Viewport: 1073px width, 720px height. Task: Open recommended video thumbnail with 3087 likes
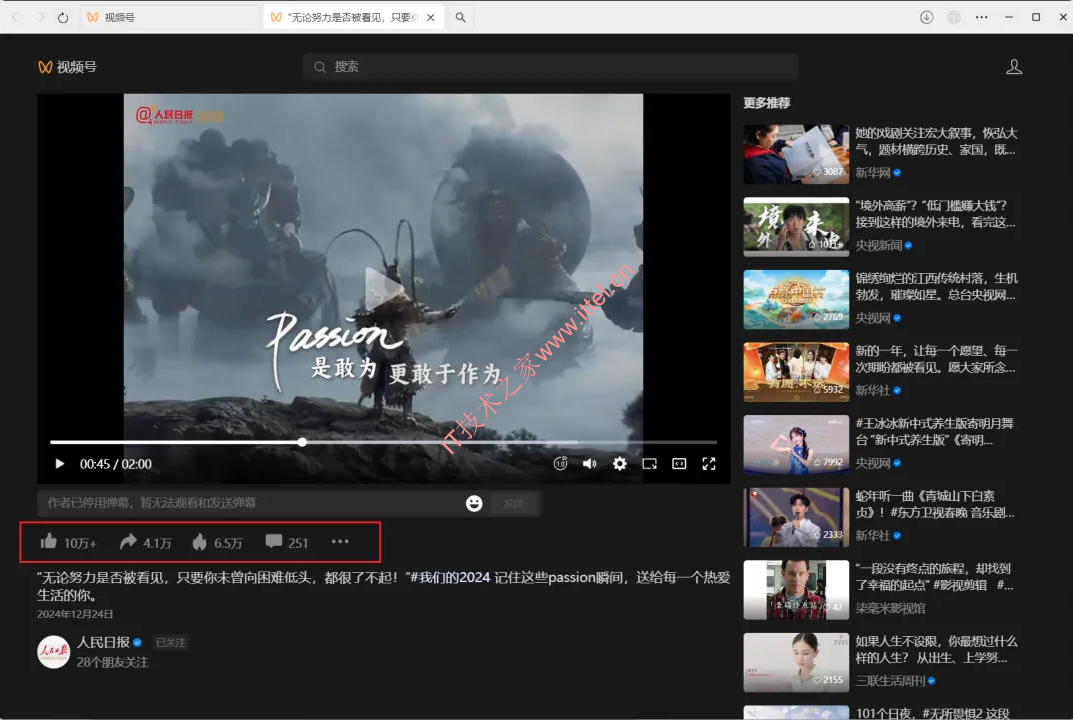[x=796, y=154]
